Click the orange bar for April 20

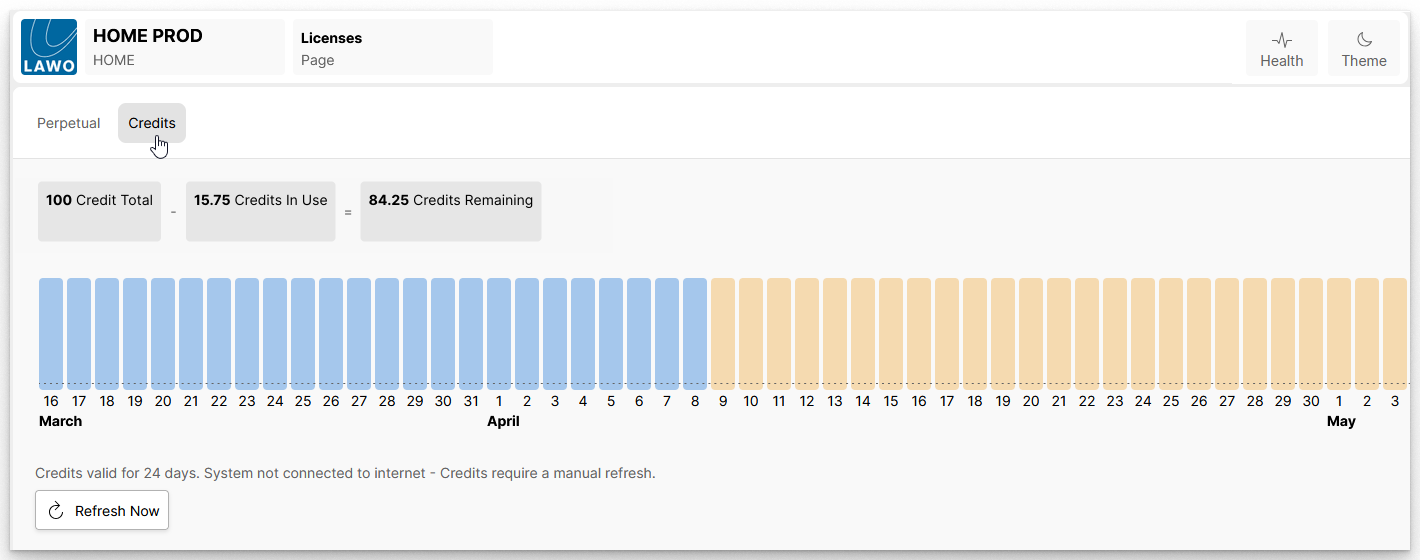[1031, 333]
